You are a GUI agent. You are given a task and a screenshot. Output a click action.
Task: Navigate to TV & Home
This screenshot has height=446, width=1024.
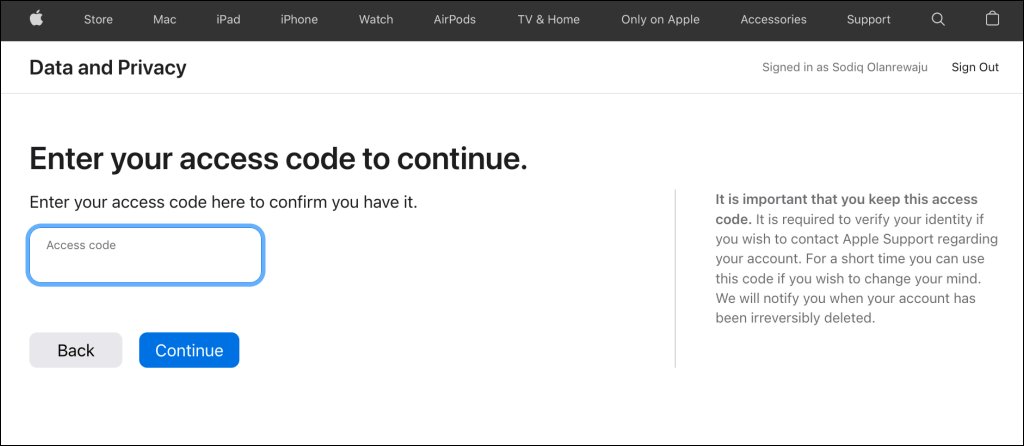(x=549, y=20)
